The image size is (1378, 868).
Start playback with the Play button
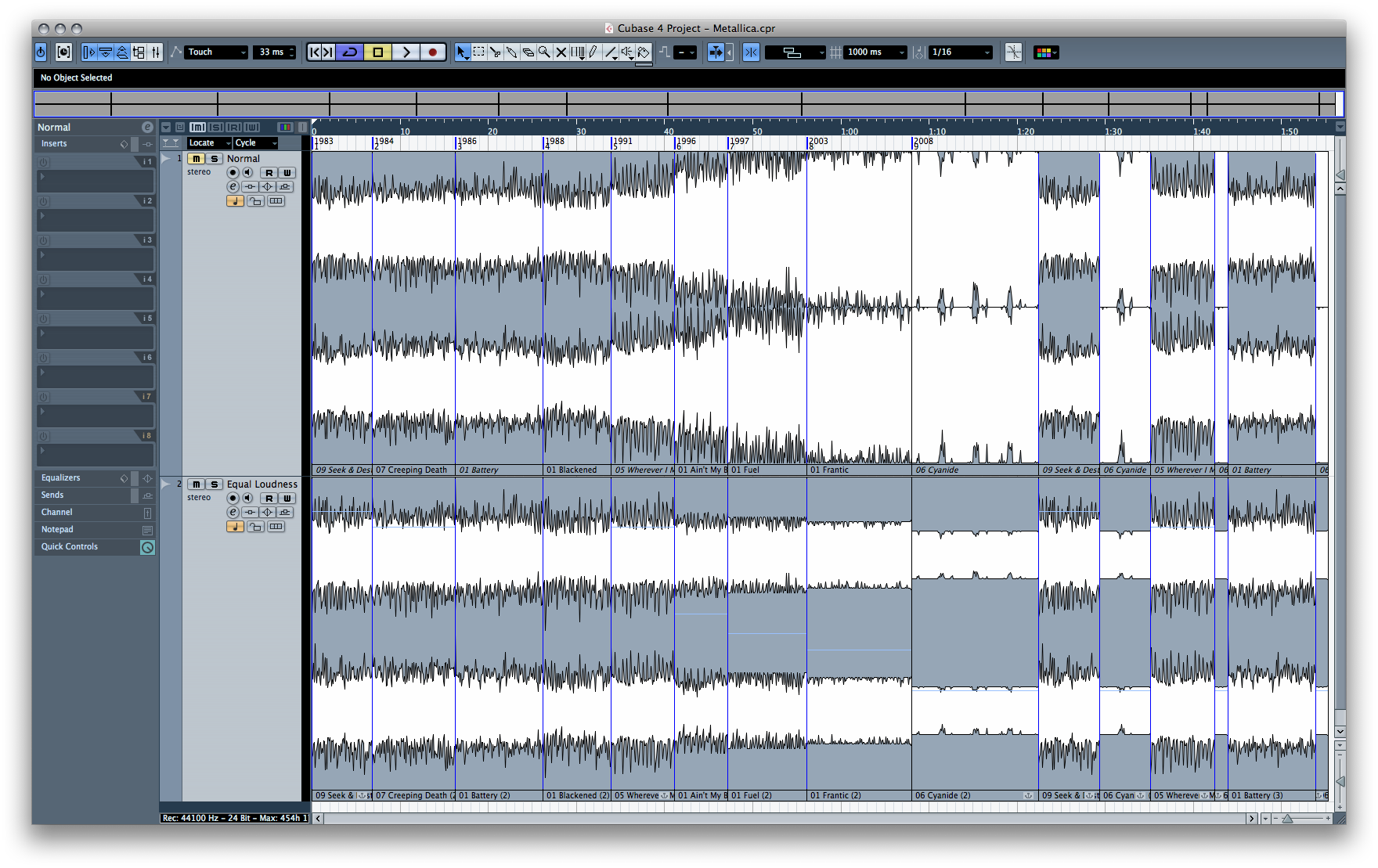click(x=406, y=52)
